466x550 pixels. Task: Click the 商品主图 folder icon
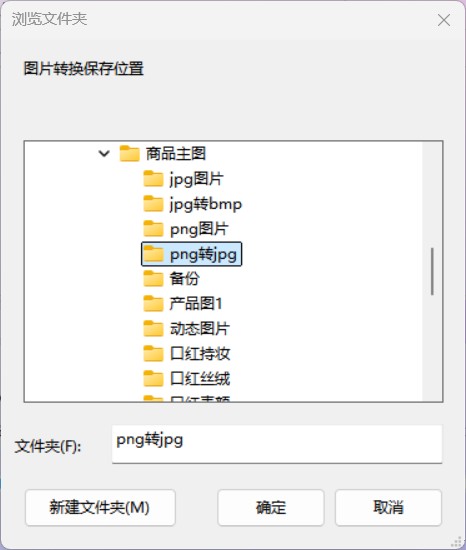(129, 154)
